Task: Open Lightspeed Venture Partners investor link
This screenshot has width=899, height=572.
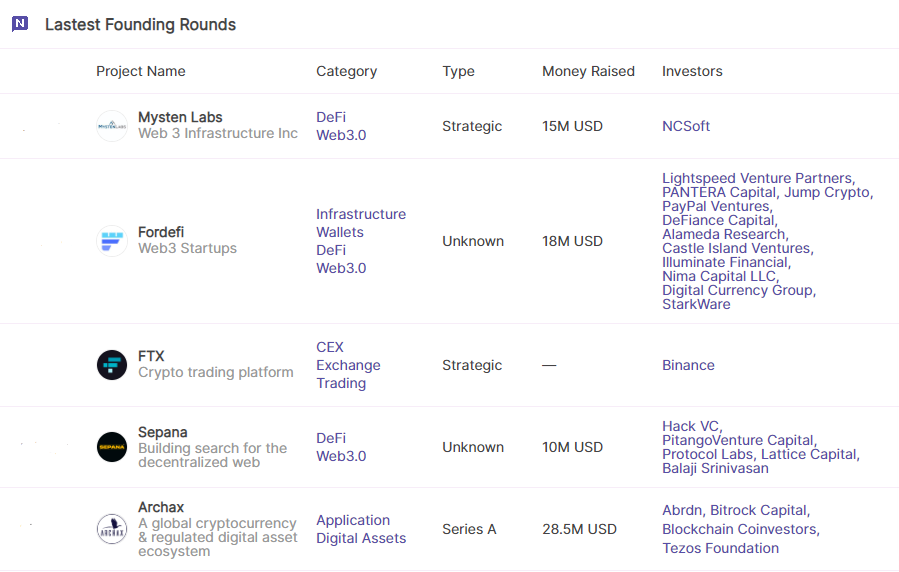Action: [759, 178]
